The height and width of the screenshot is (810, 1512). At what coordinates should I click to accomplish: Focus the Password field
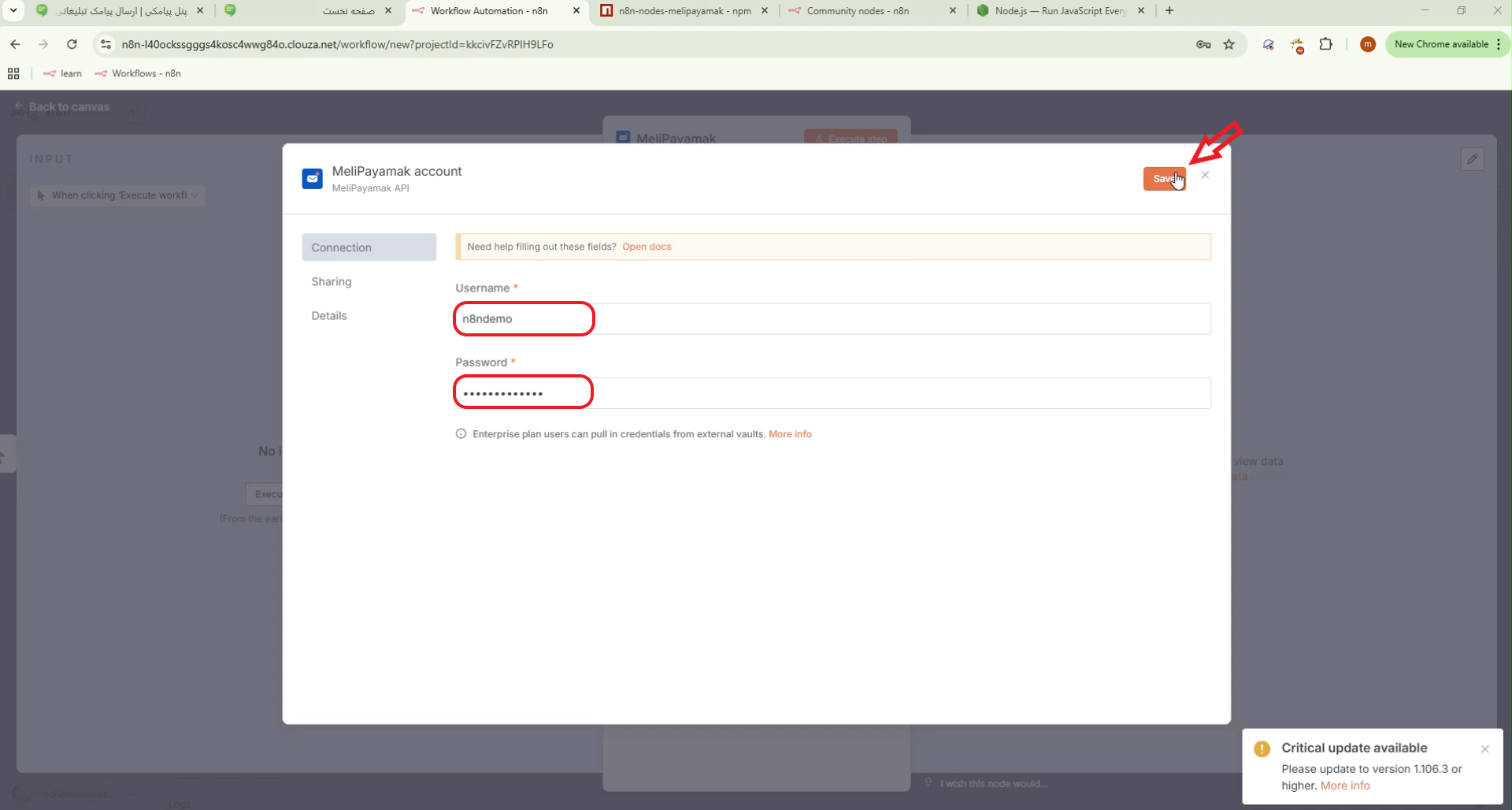click(x=832, y=393)
